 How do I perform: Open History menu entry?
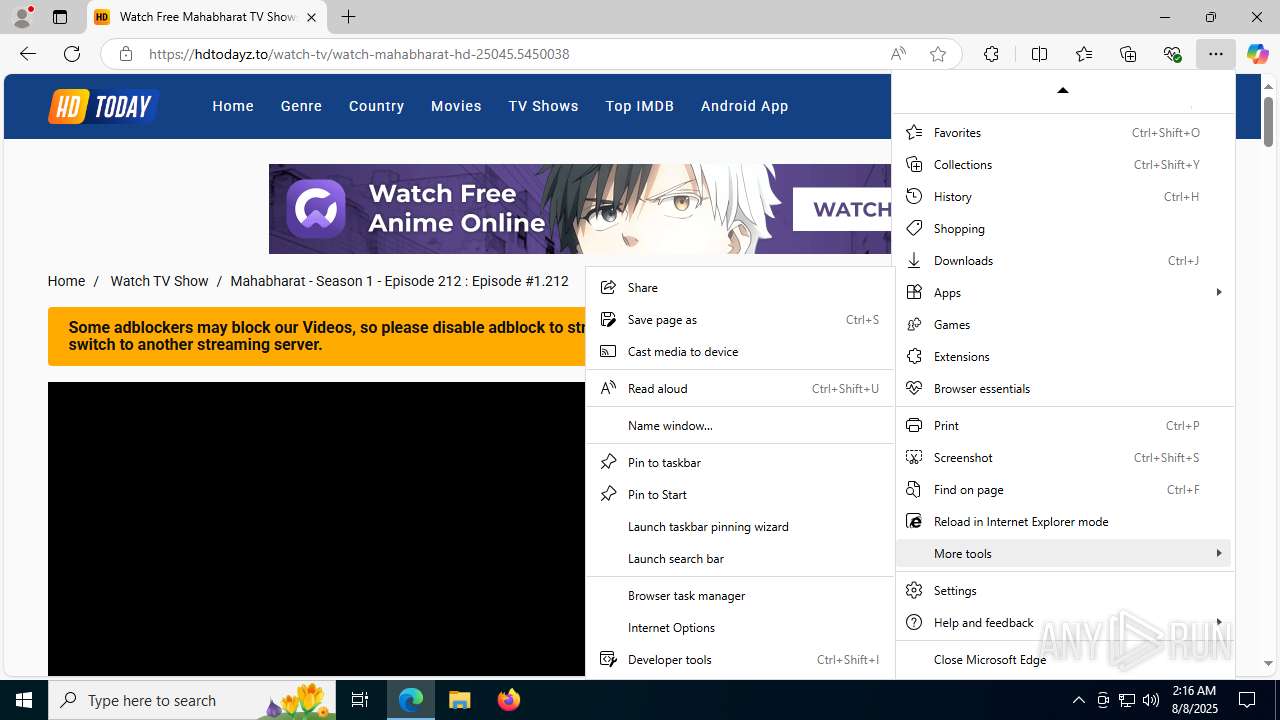[1065, 196]
